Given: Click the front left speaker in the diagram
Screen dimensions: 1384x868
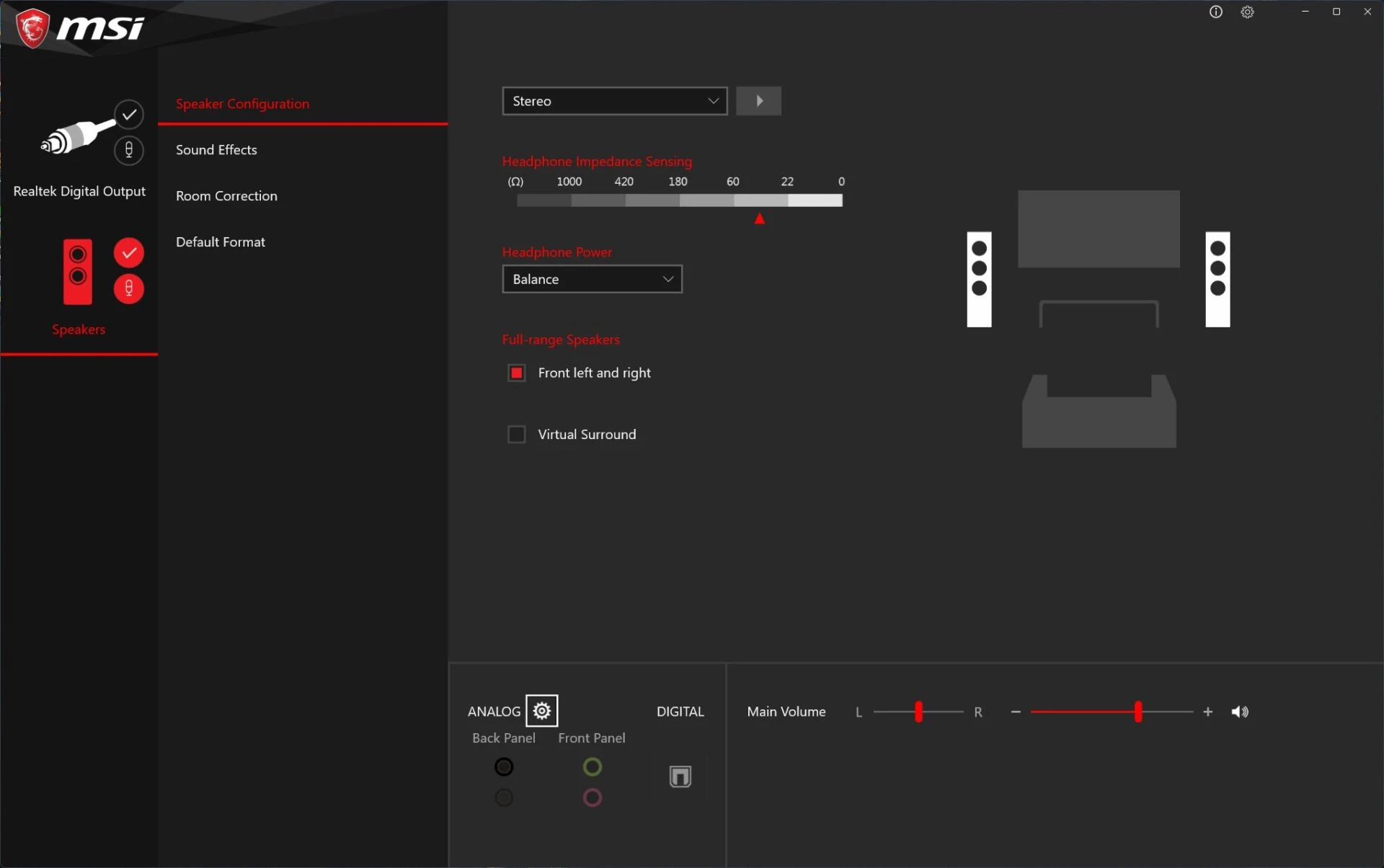Looking at the screenshot, I should pos(979,279).
